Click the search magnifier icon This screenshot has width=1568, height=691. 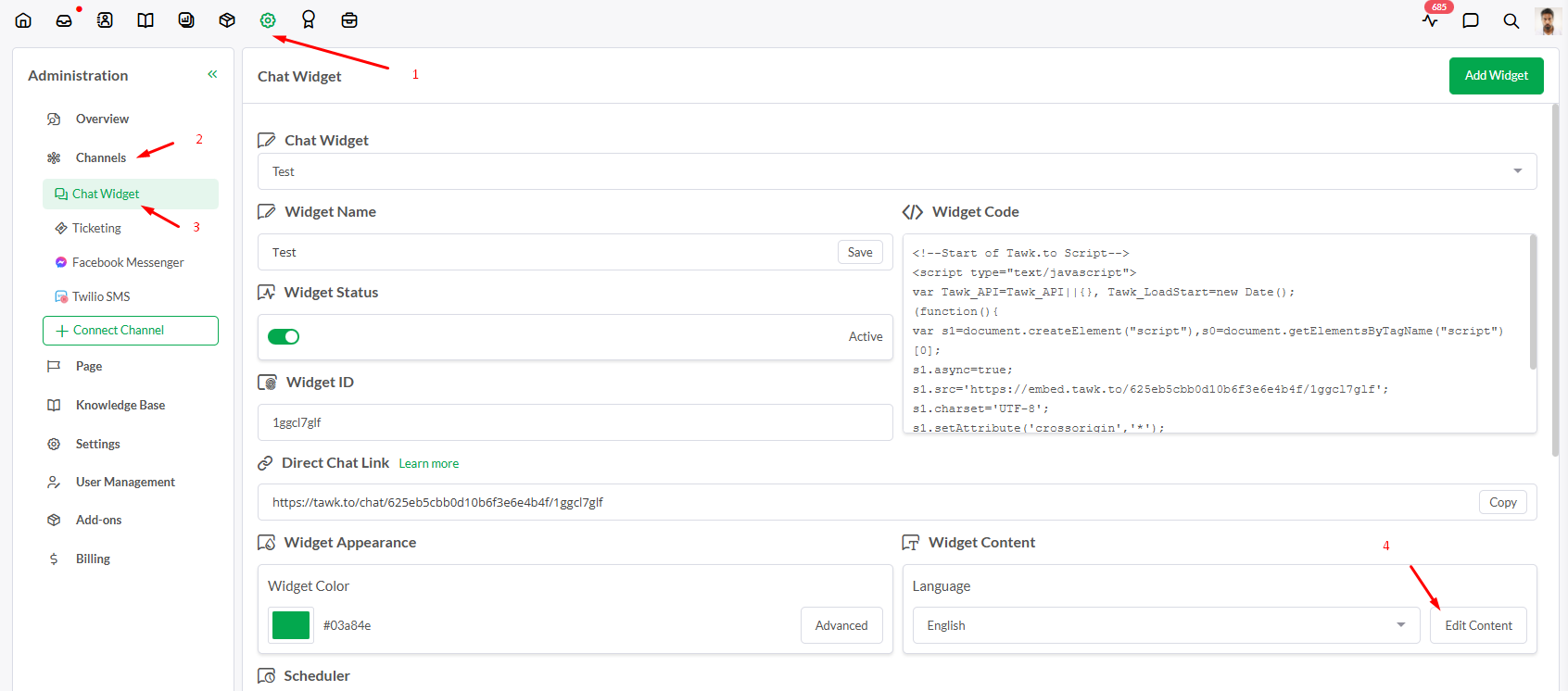[x=1511, y=20]
